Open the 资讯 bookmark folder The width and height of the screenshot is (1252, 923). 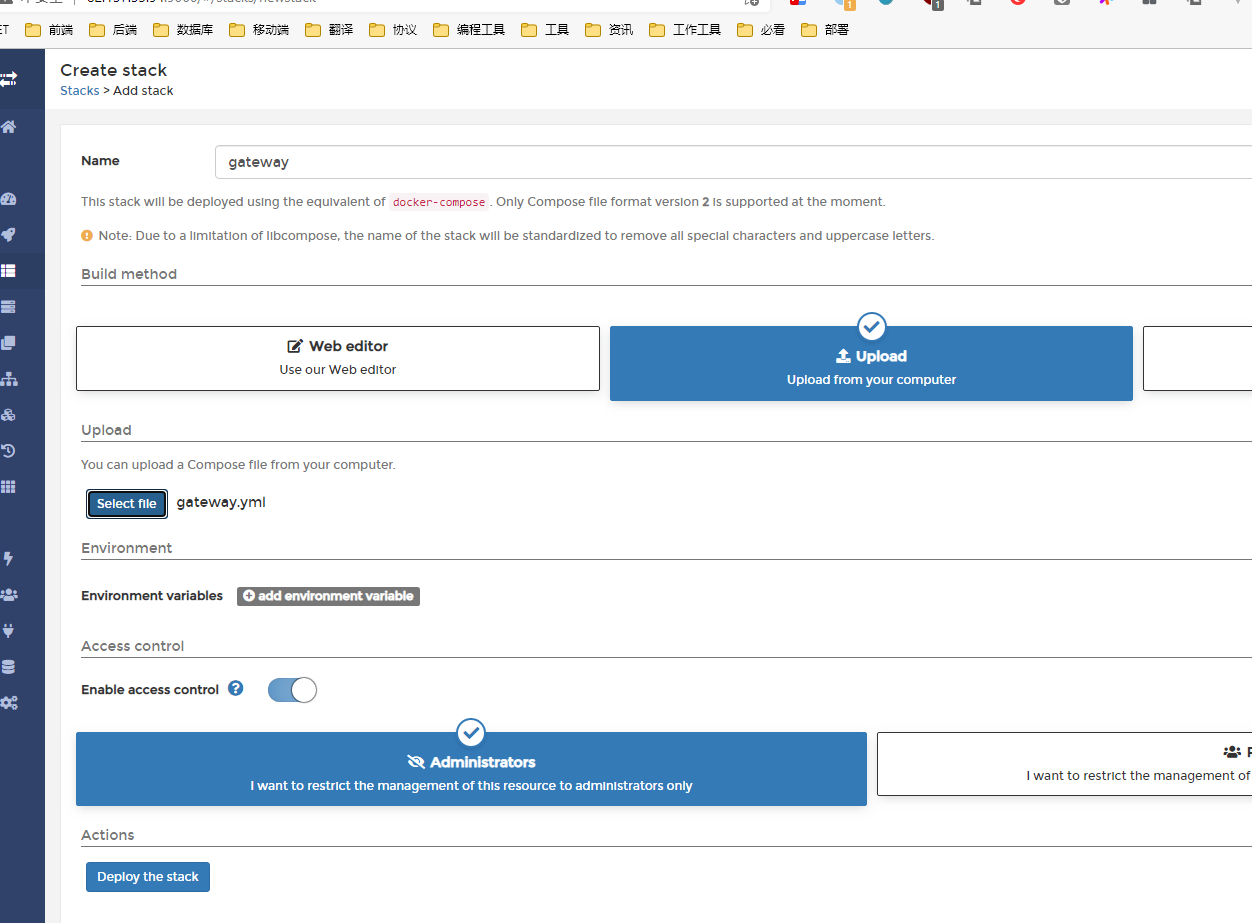(x=609, y=30)
